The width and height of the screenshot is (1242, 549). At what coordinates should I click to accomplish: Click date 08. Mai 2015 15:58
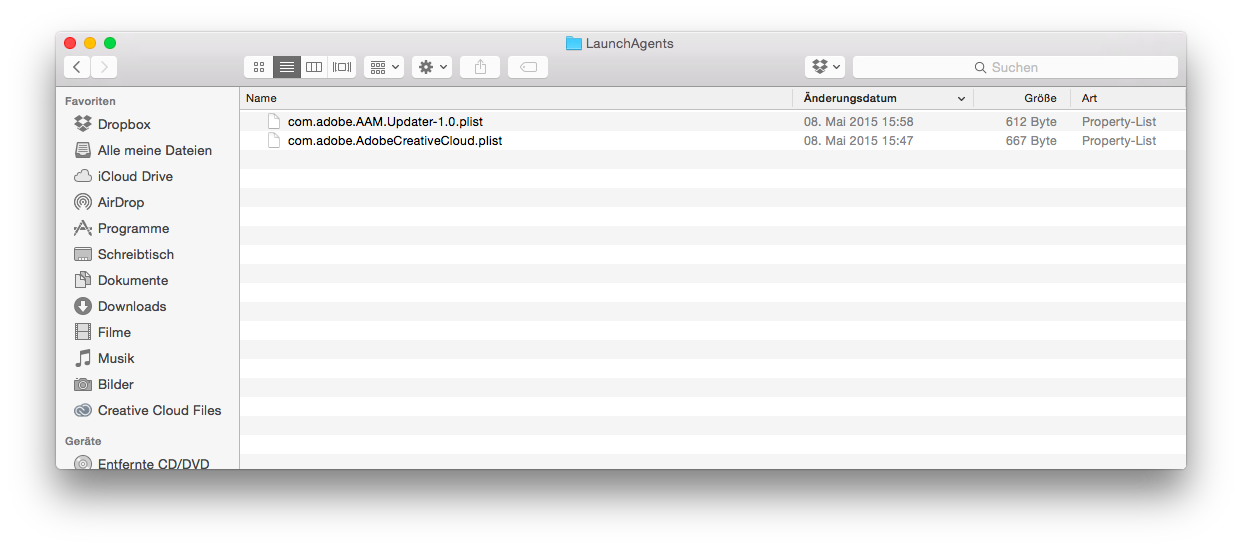coord(858,122)
